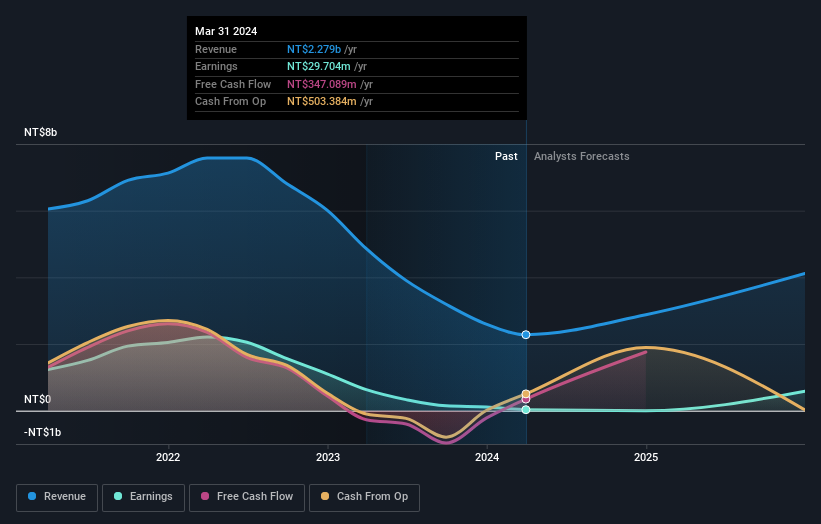
Task: Click the Revenue row label in tooltip
Action: point(216,49)
